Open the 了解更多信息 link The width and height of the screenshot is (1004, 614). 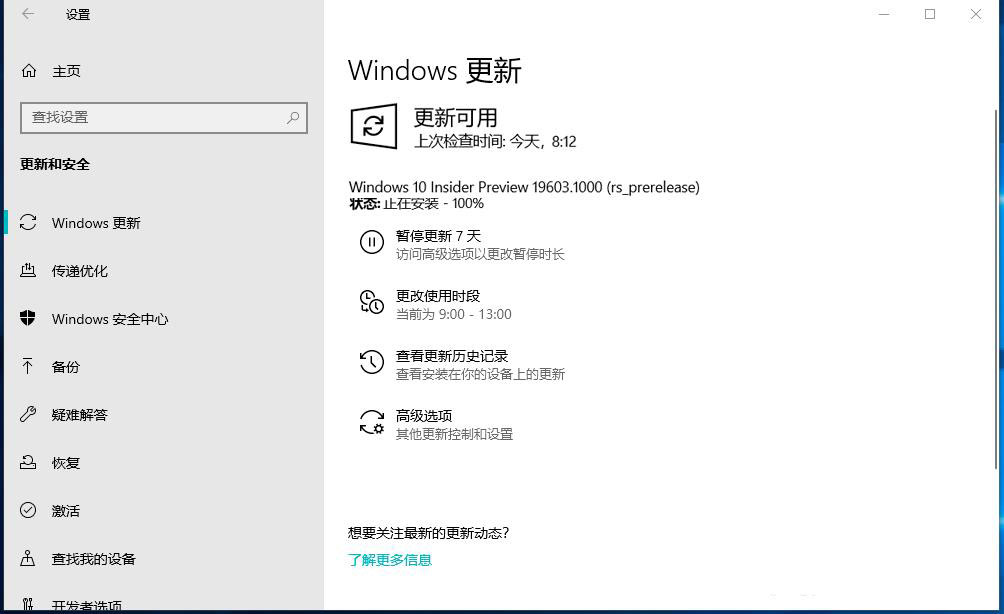(390, 560)
